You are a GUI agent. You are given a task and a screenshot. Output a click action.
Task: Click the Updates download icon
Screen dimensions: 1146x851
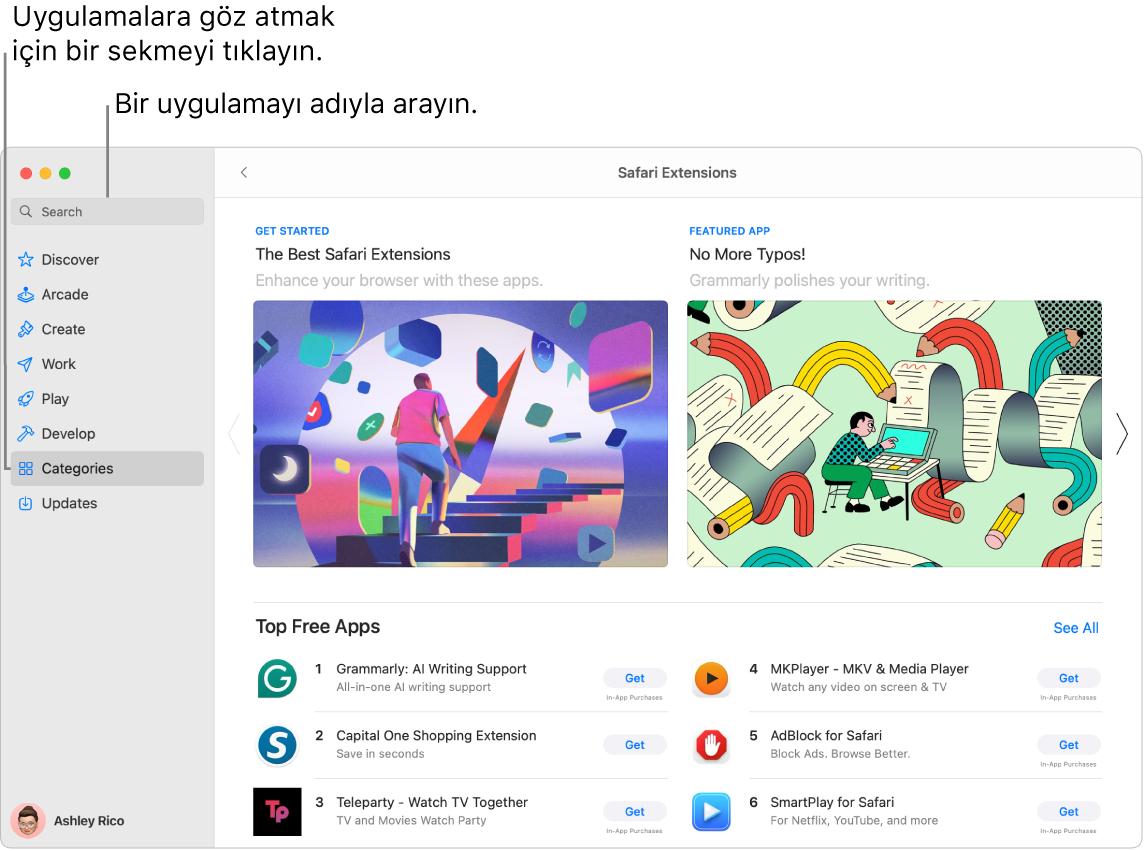(x=26, y=504)
